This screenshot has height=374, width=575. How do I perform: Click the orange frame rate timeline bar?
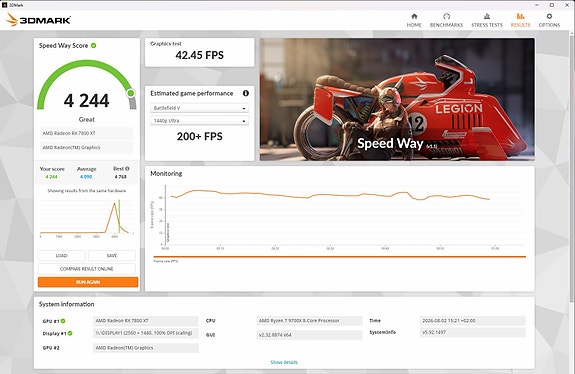pyautogui.click(x=340, y=257)
